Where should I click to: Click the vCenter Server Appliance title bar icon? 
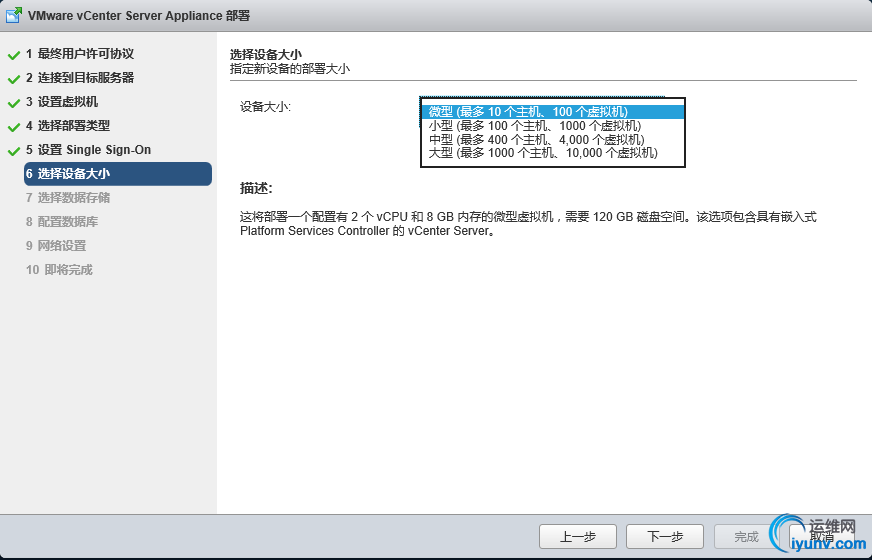(x=13, y=15)
